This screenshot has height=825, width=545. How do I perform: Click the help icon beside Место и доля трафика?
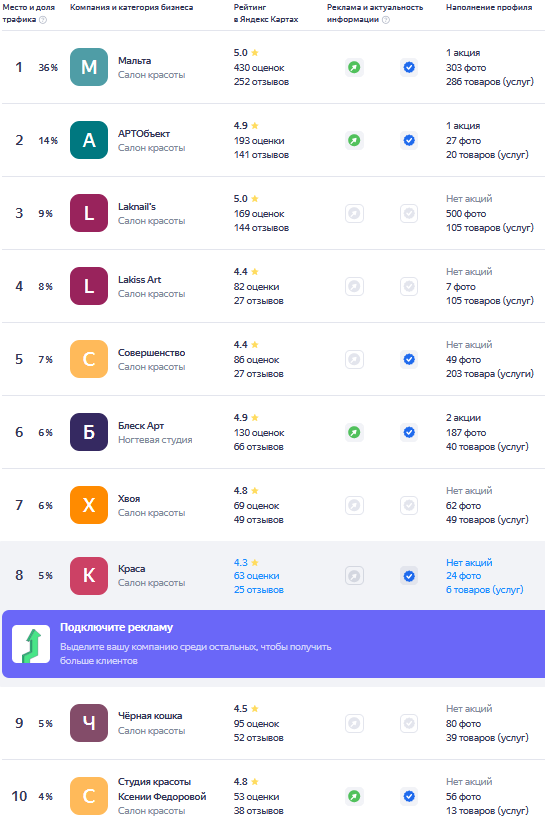(43, 20)
